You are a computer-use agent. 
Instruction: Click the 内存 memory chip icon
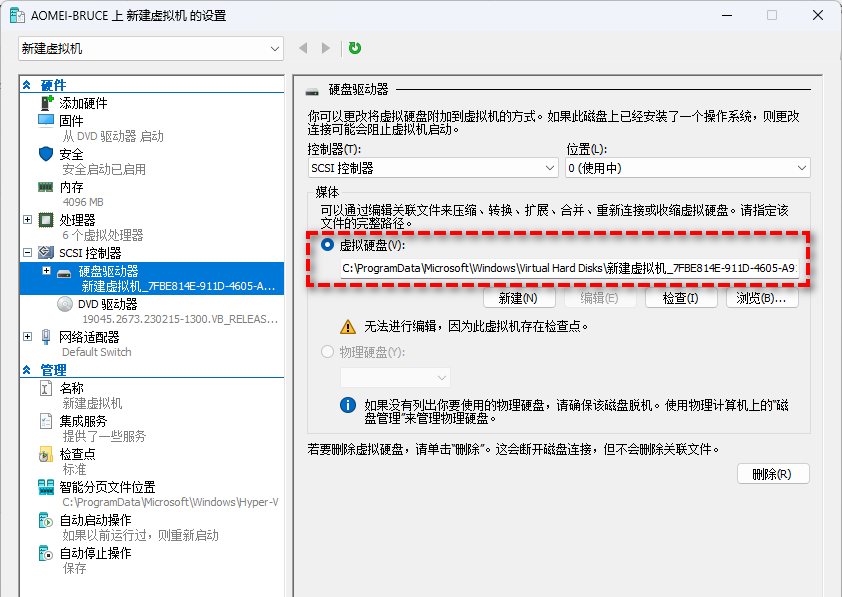pyautogui.click(x=46, y=187)
